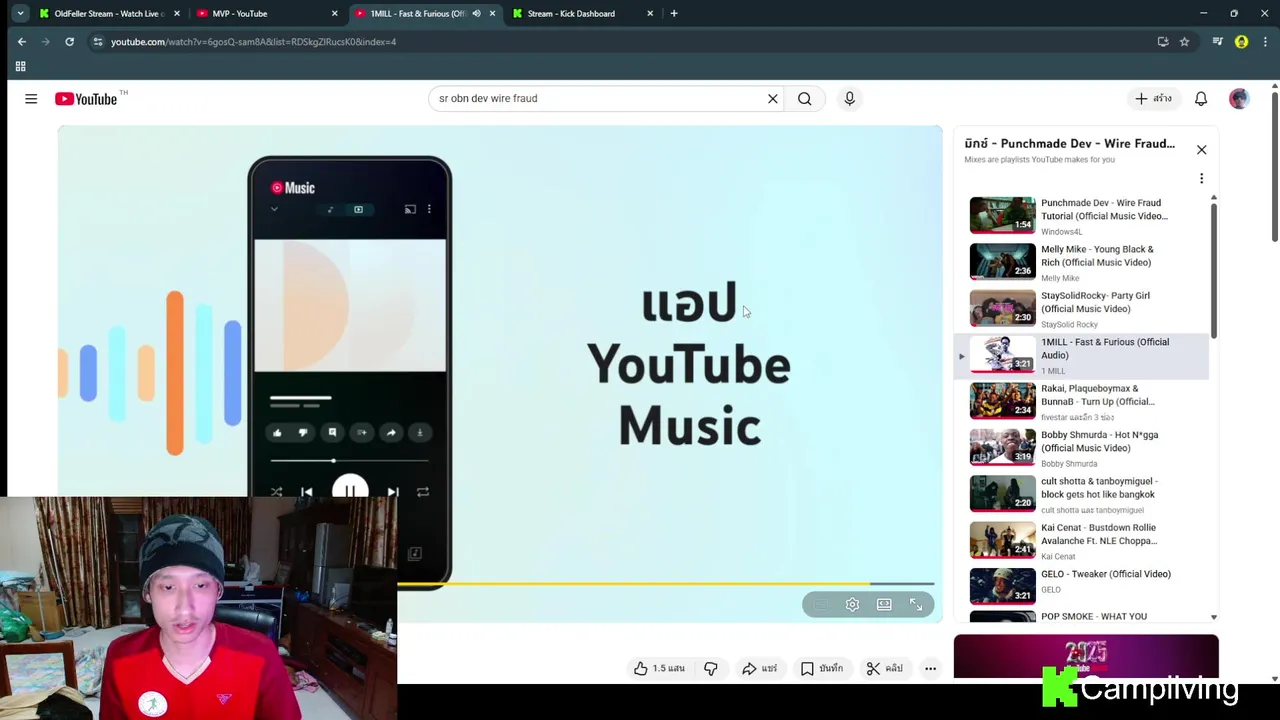This screenshot has width=1280, height=720.
Task: Open the Create (สร้าง) button
Action: click(x=1153, y=99)
